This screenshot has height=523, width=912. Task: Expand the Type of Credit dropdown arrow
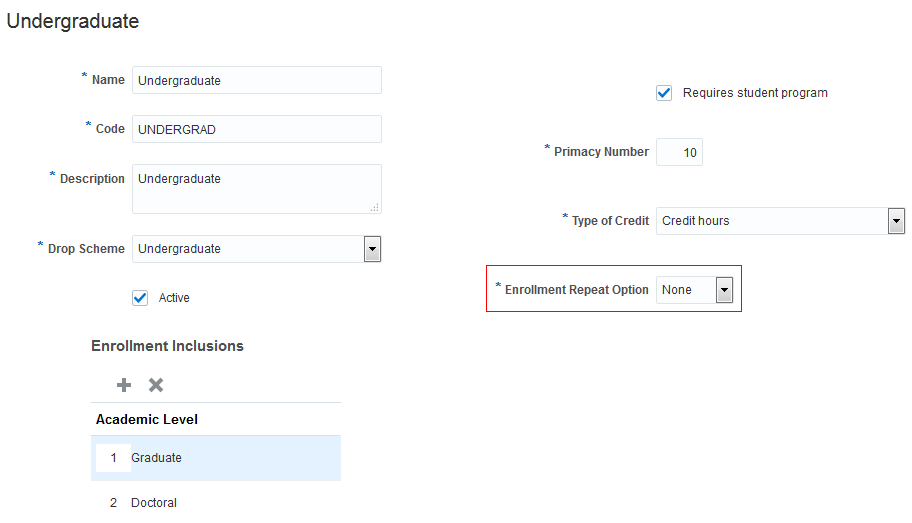click(896, 221)
